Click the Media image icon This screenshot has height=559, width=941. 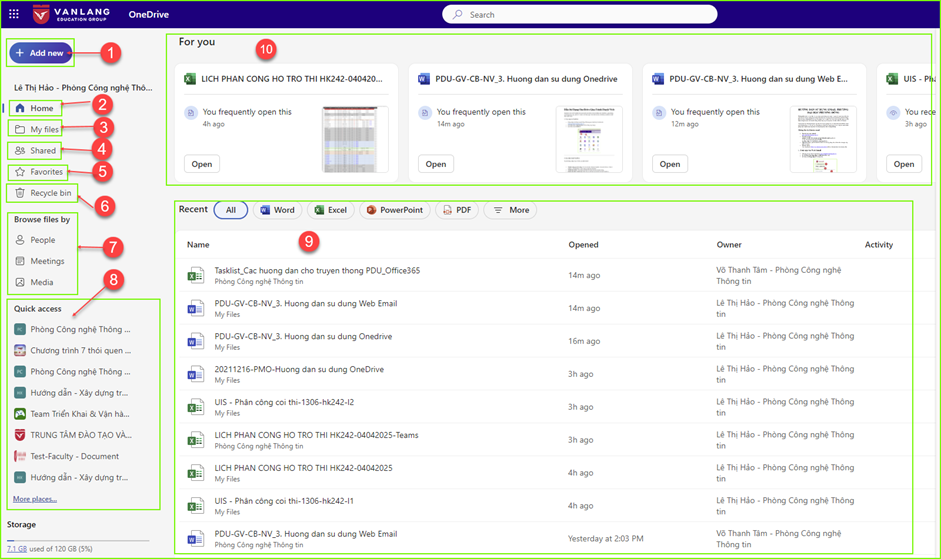point(20,282)
